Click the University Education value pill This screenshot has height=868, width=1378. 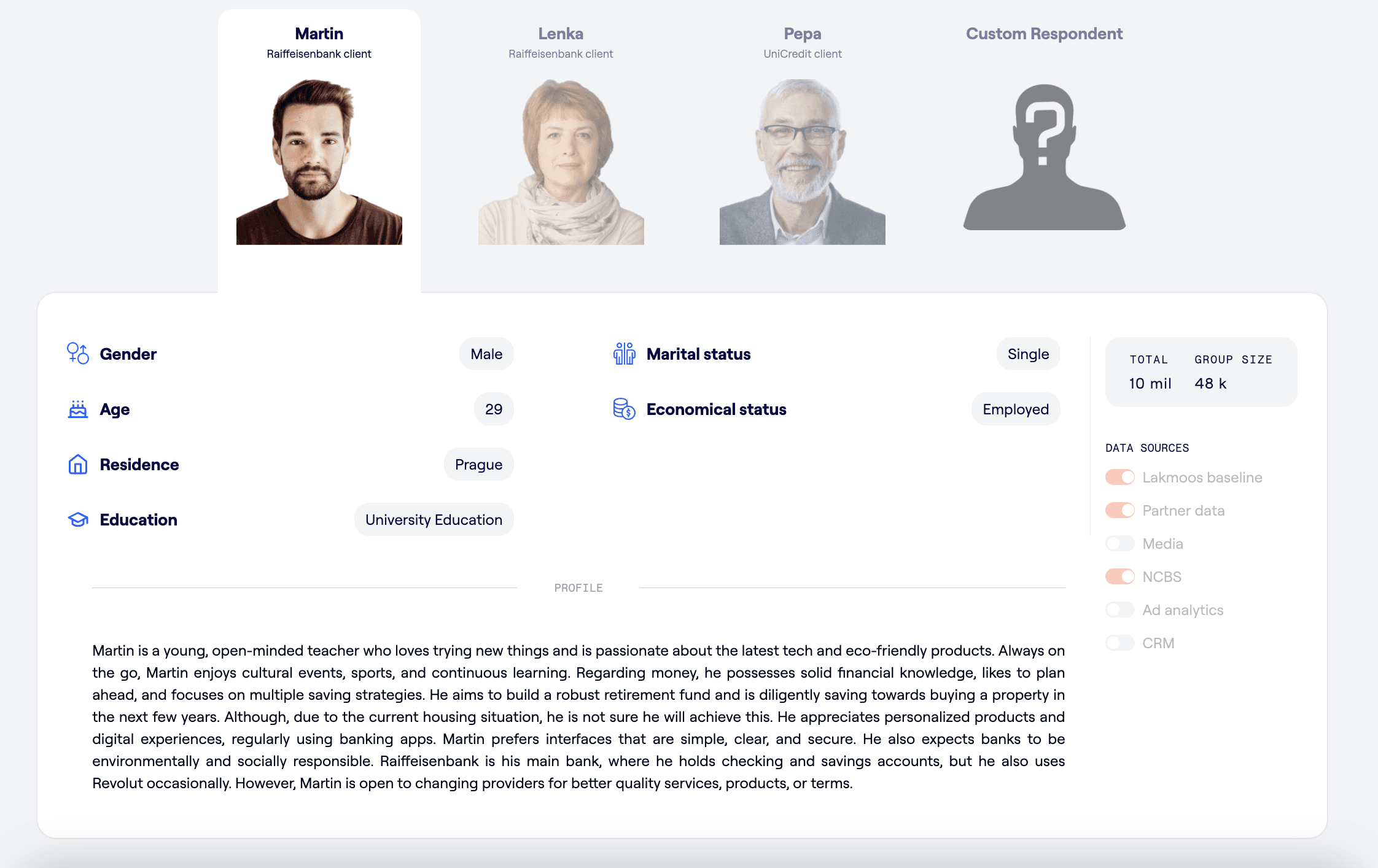click(434, 520)
